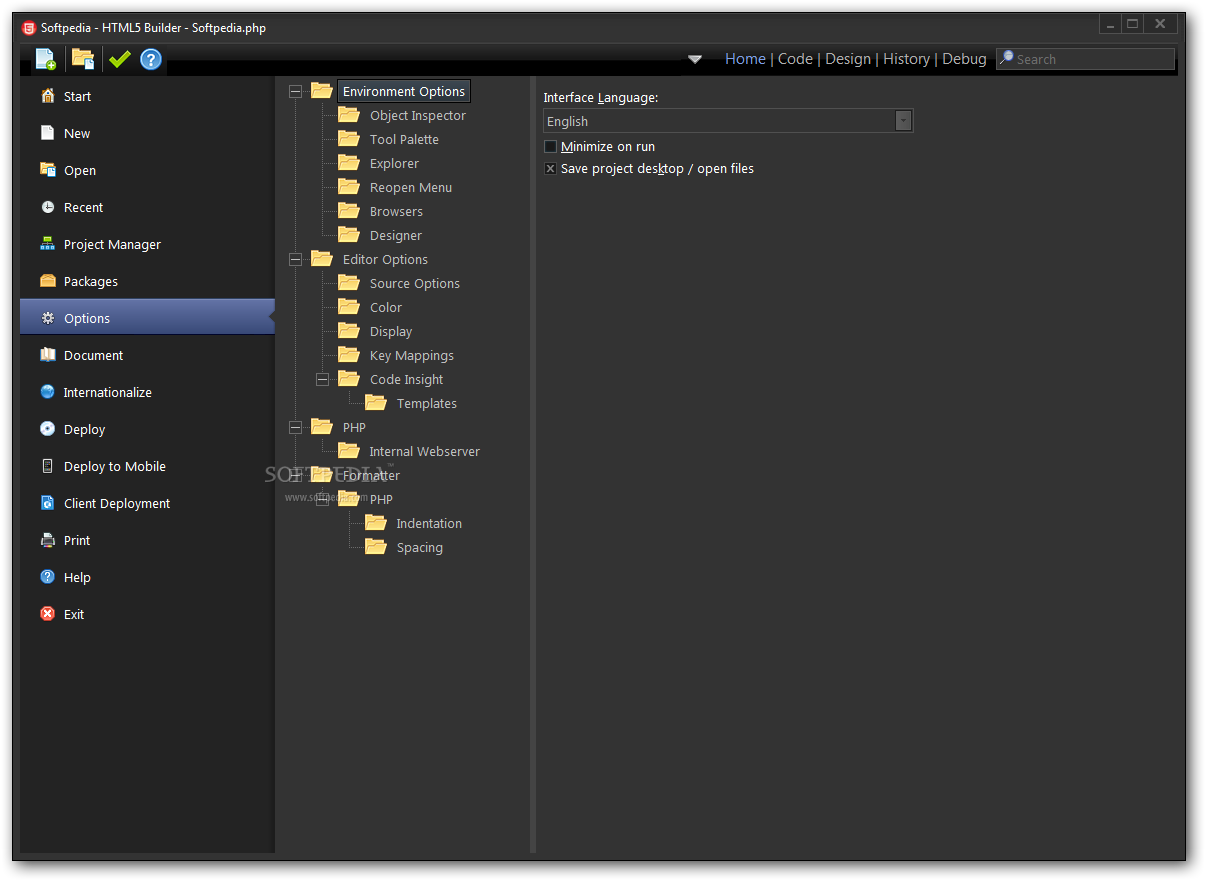This screenshot has width=1206, height=881.
Task: Enable the Minimize on run checkbox
Action: [550, 147]
